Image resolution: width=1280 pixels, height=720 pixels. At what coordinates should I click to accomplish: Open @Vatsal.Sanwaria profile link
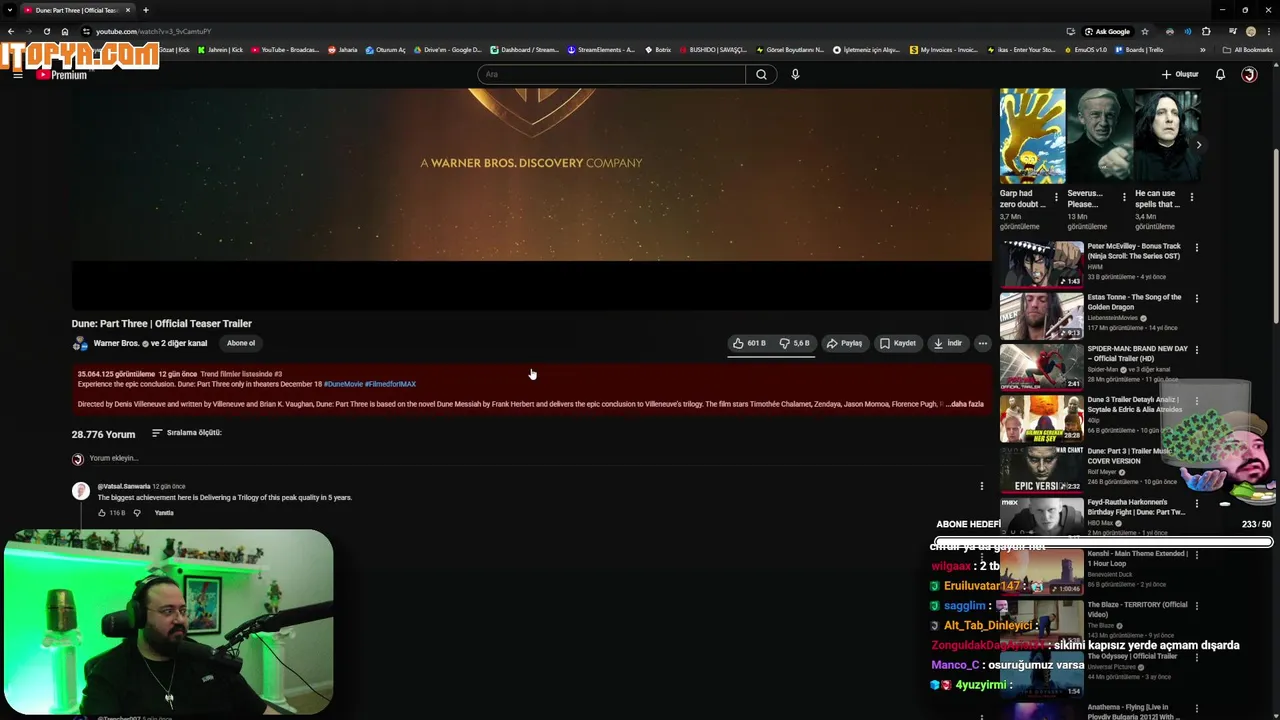pos(123,486)
